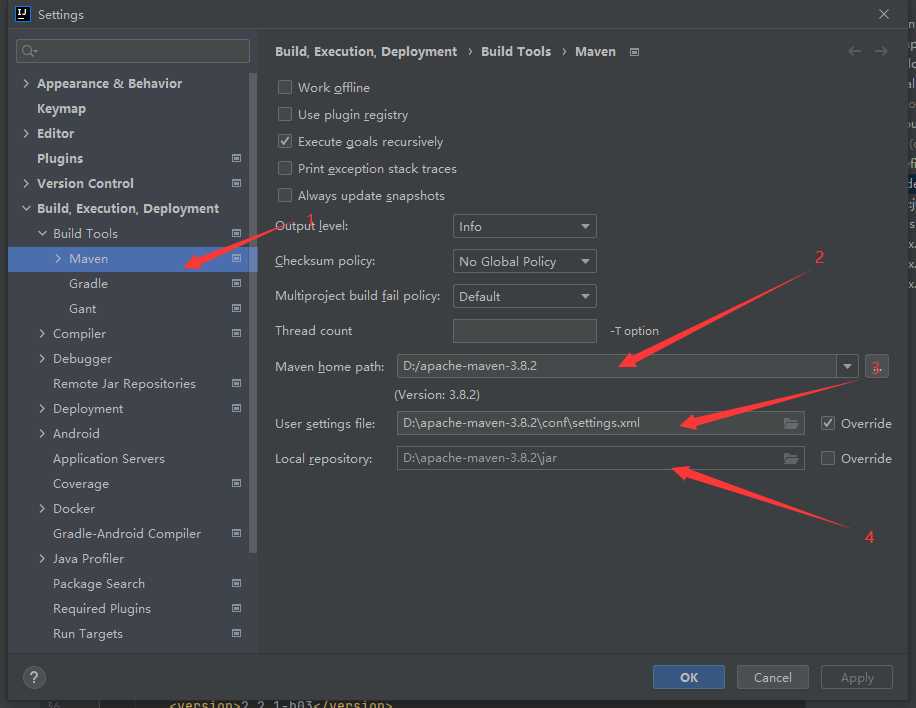This screenshot has width=916, height=708.
Task: Click project-level icon next to Gant
Action: pos(236,308)
